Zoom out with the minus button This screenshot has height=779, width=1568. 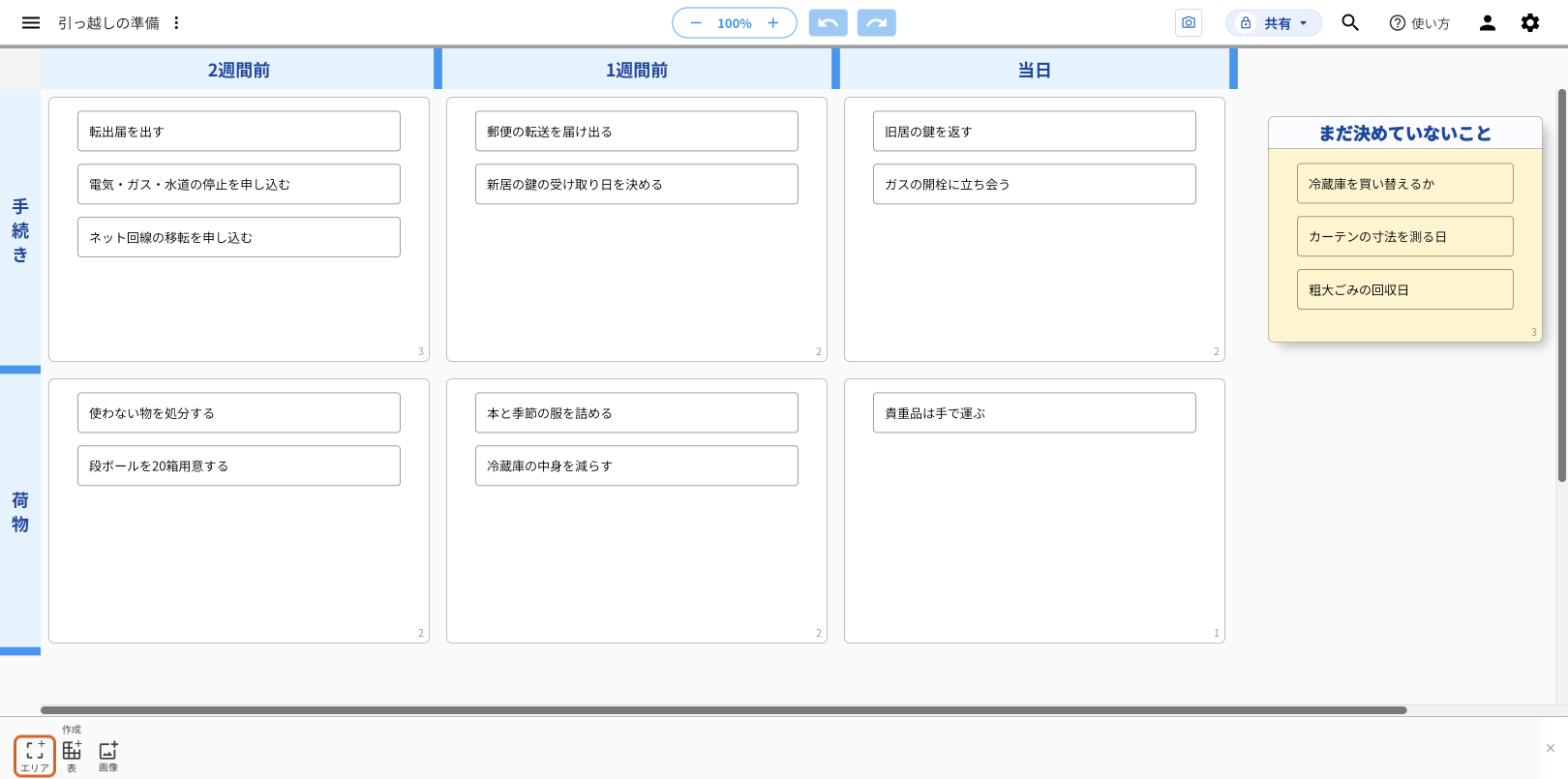click(696, 23)
